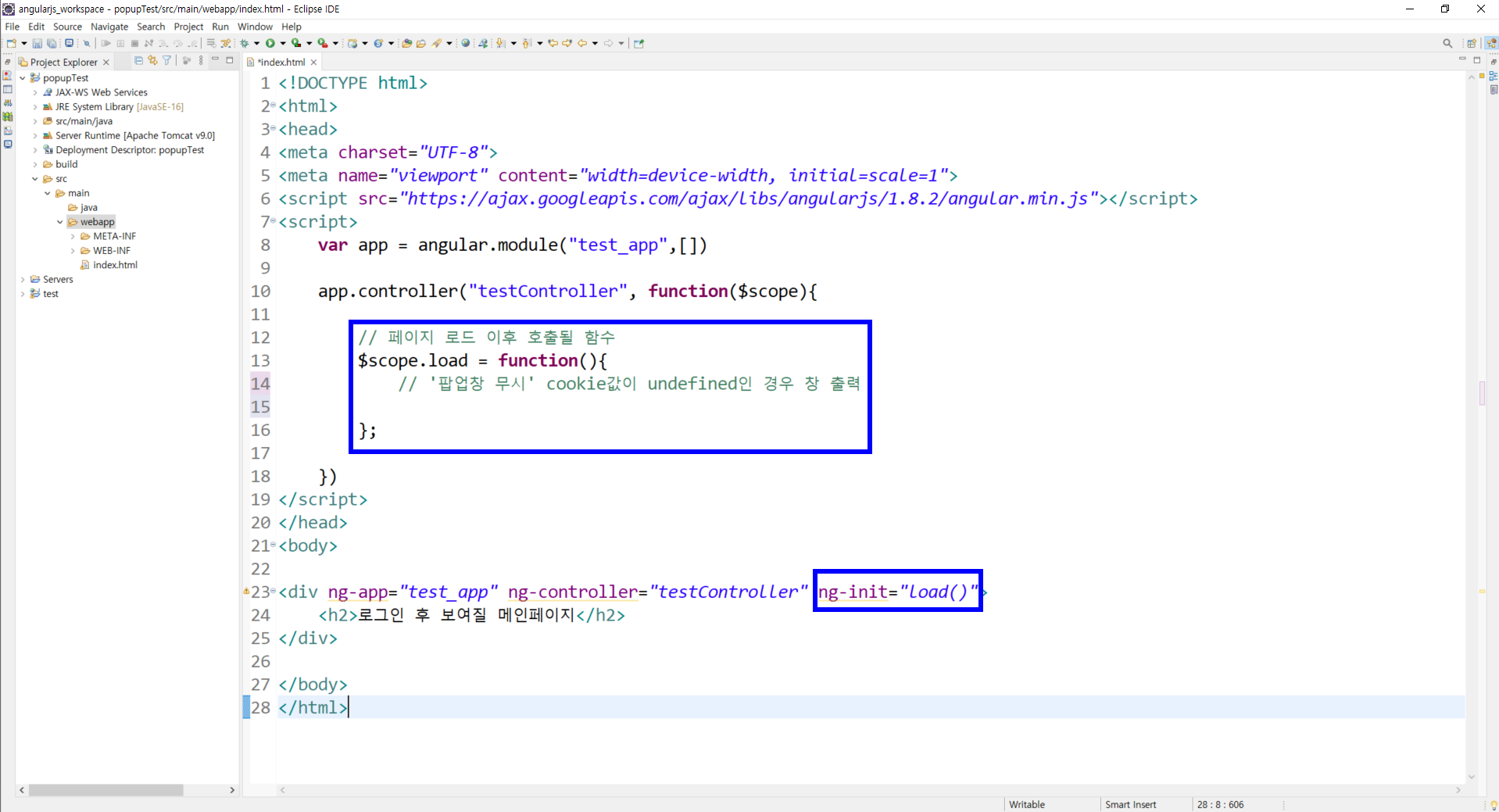This screenshot has height=812, width=1499.
Task: Open the Navigate menu
Action: [x=109, y=27]
